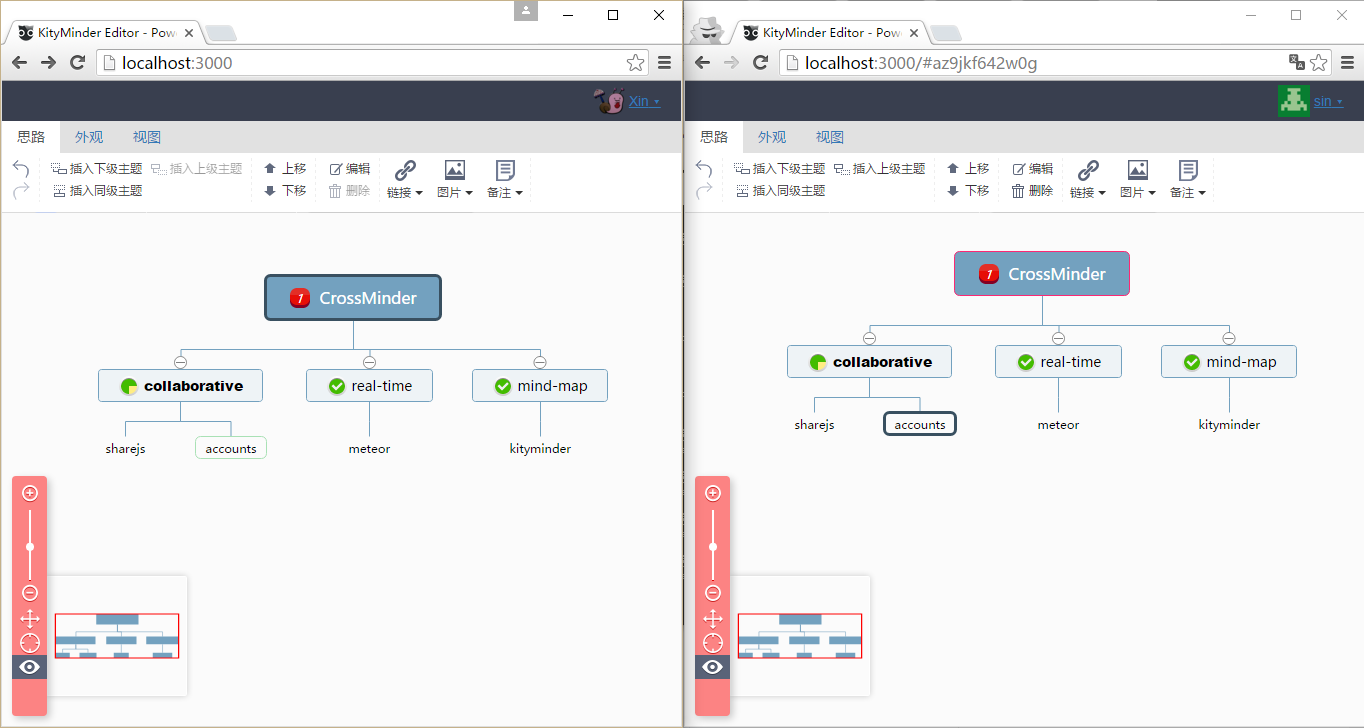The image size is (1364, 728).
Task: Click progress icon on left collaborative node
Action: pyautogui.click(x=129, y=386)
